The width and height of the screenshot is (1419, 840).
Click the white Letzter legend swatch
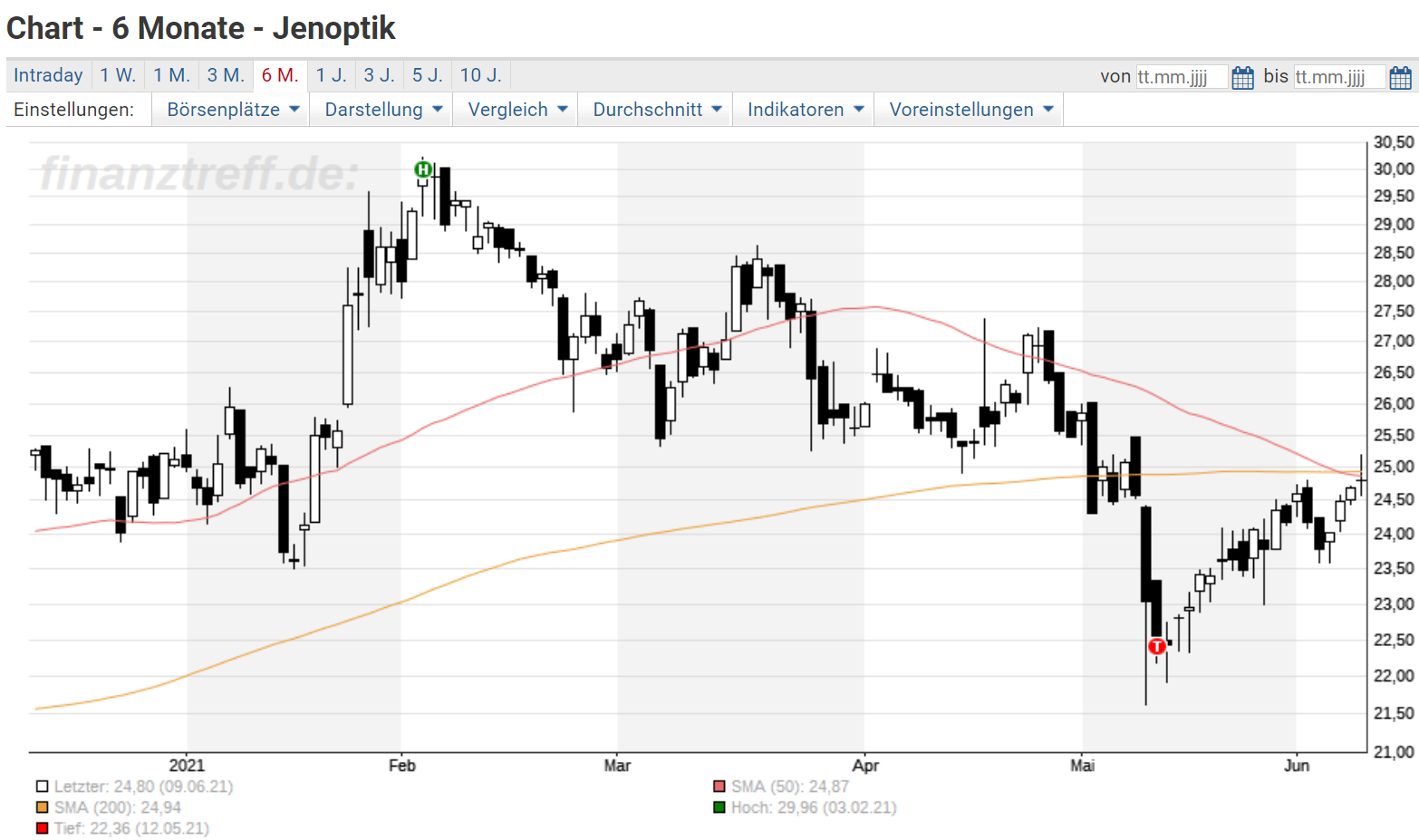click(42, 787)
